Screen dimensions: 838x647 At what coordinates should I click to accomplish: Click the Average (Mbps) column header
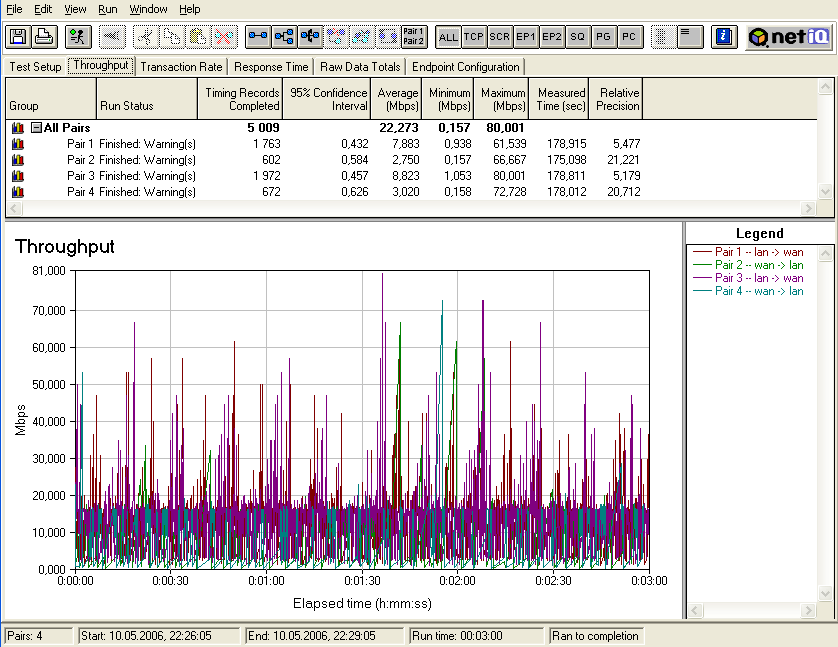[x=399, y=99]
